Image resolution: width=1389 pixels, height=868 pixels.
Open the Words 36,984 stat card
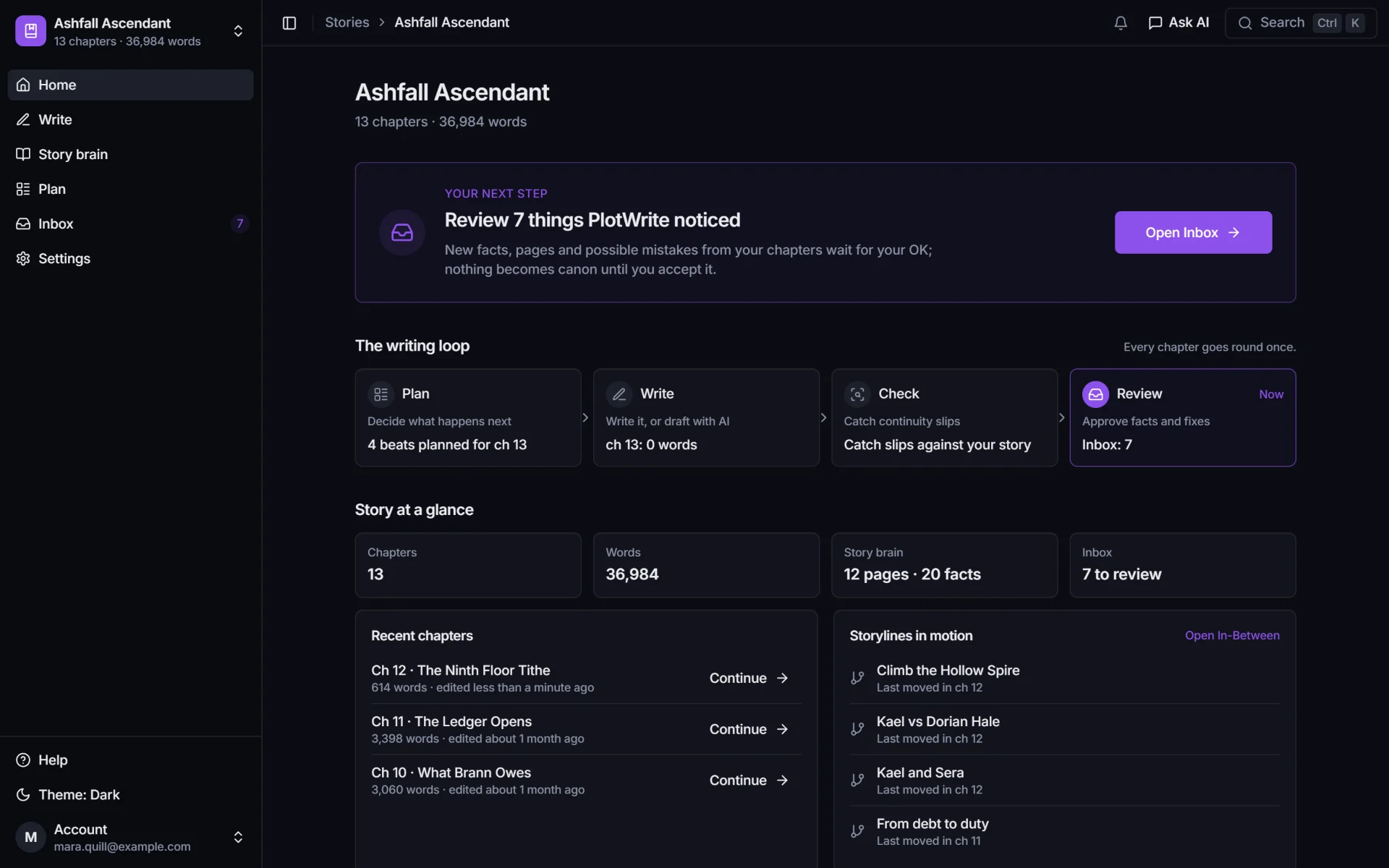pyautogui.click(x=706, y=565)
